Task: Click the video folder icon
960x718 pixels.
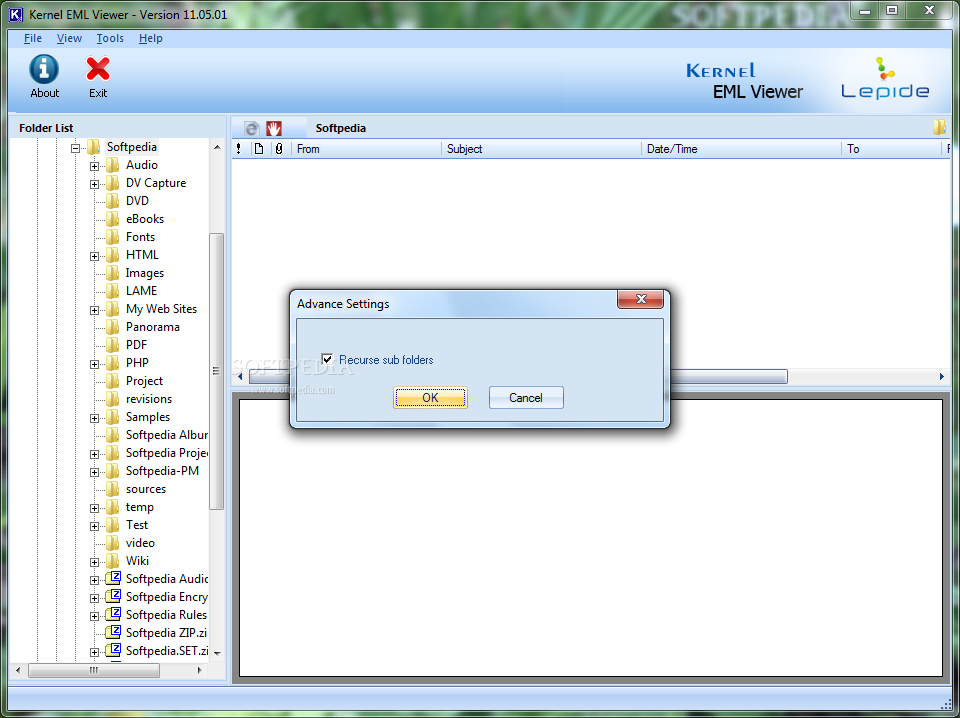Action: (x=113, y=543)
